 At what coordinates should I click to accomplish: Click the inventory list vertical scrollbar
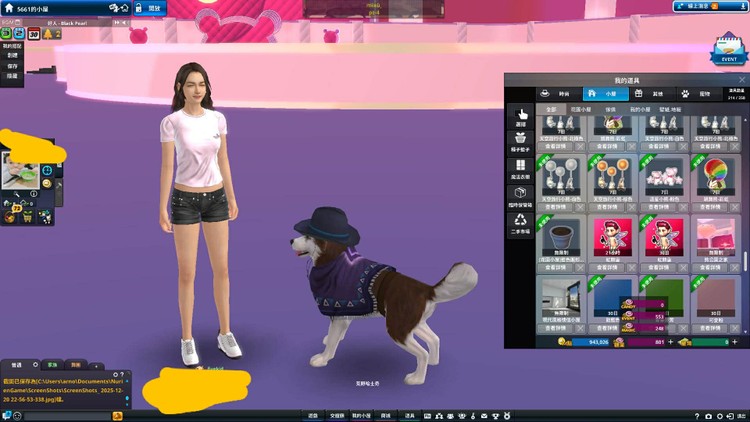pyautogui.click(x=744, y=262)
